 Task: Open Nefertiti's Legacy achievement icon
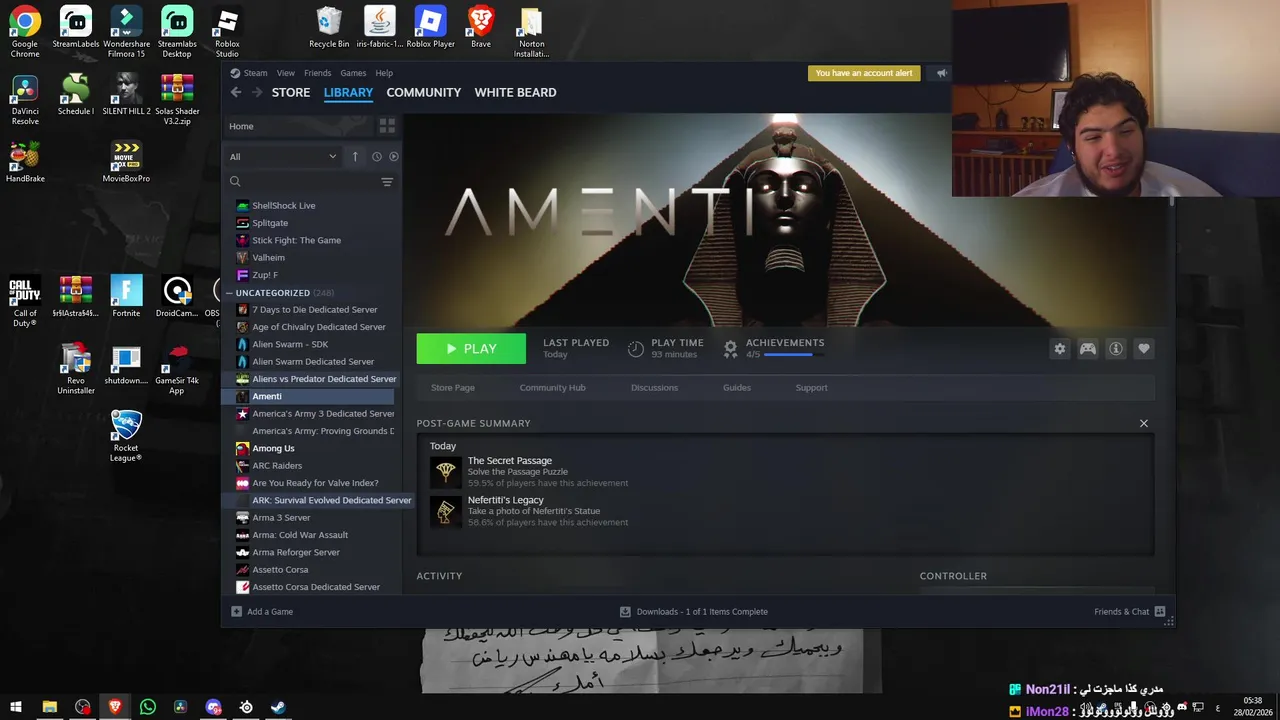(x=445, y=511)
